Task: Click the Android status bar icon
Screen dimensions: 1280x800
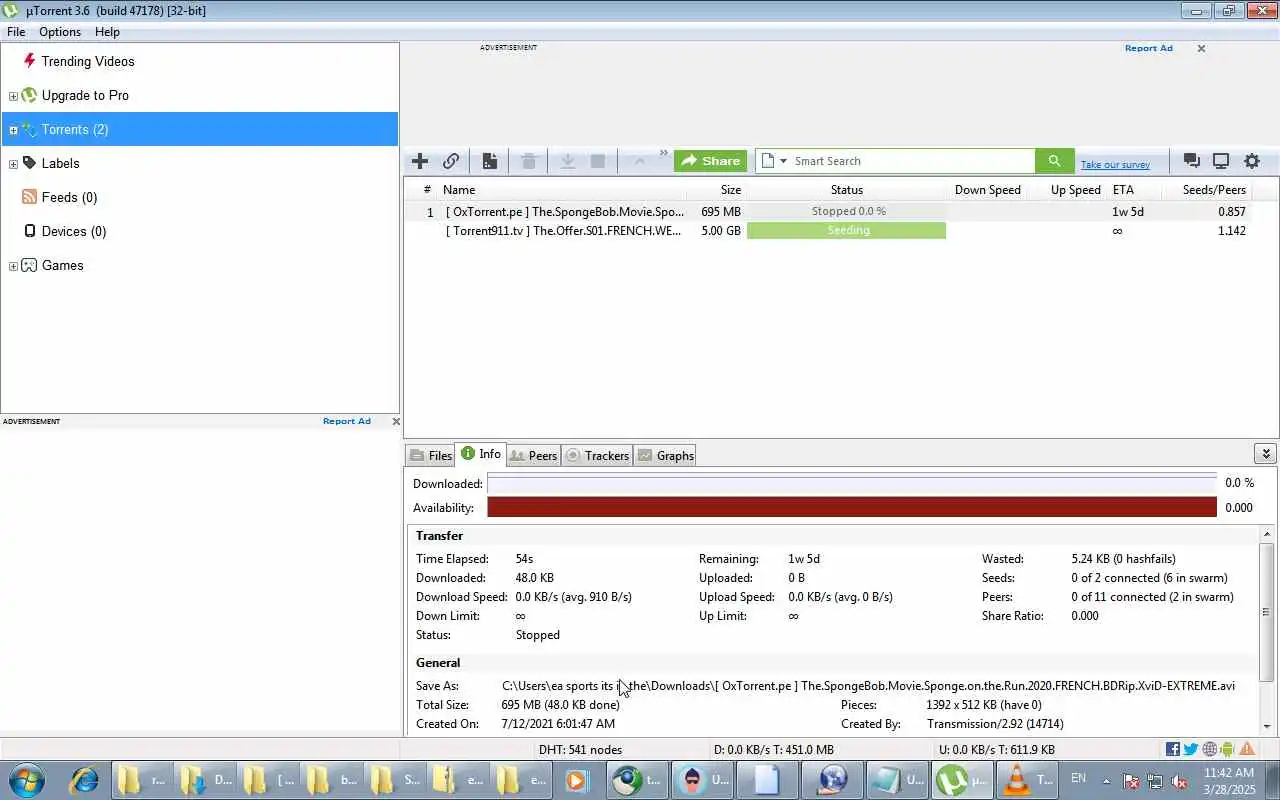Action: [1227, 749]
